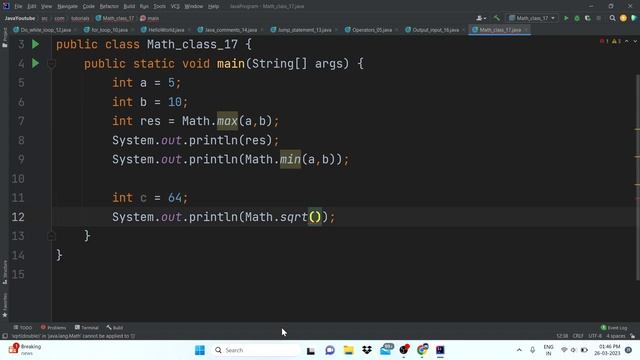640x360 pixels.
Task: Switch to Jump_statement_13.java tab
Action: click(304, 30)
